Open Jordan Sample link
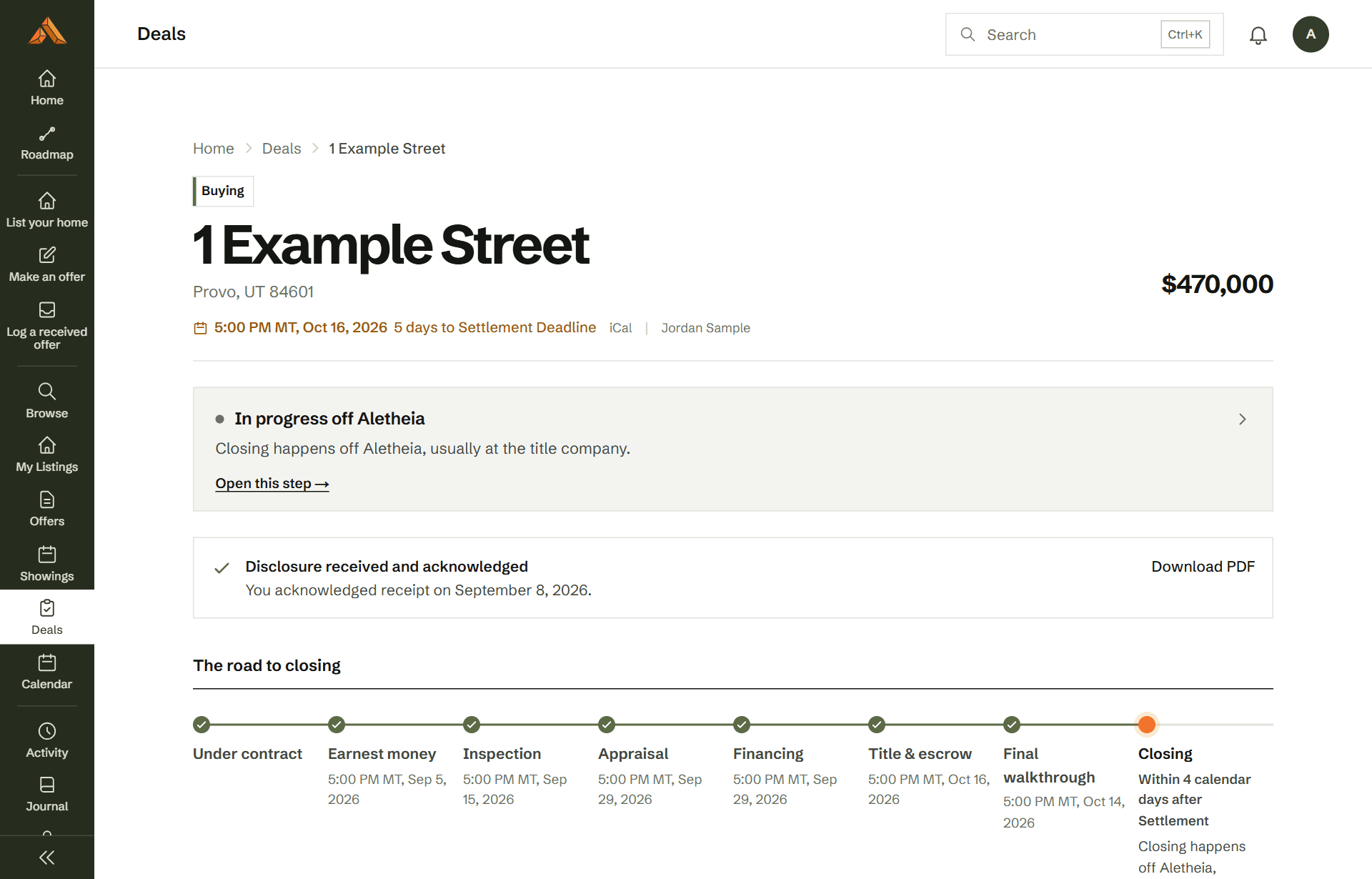Screen dimensions: 1372x879 (705, 328)
